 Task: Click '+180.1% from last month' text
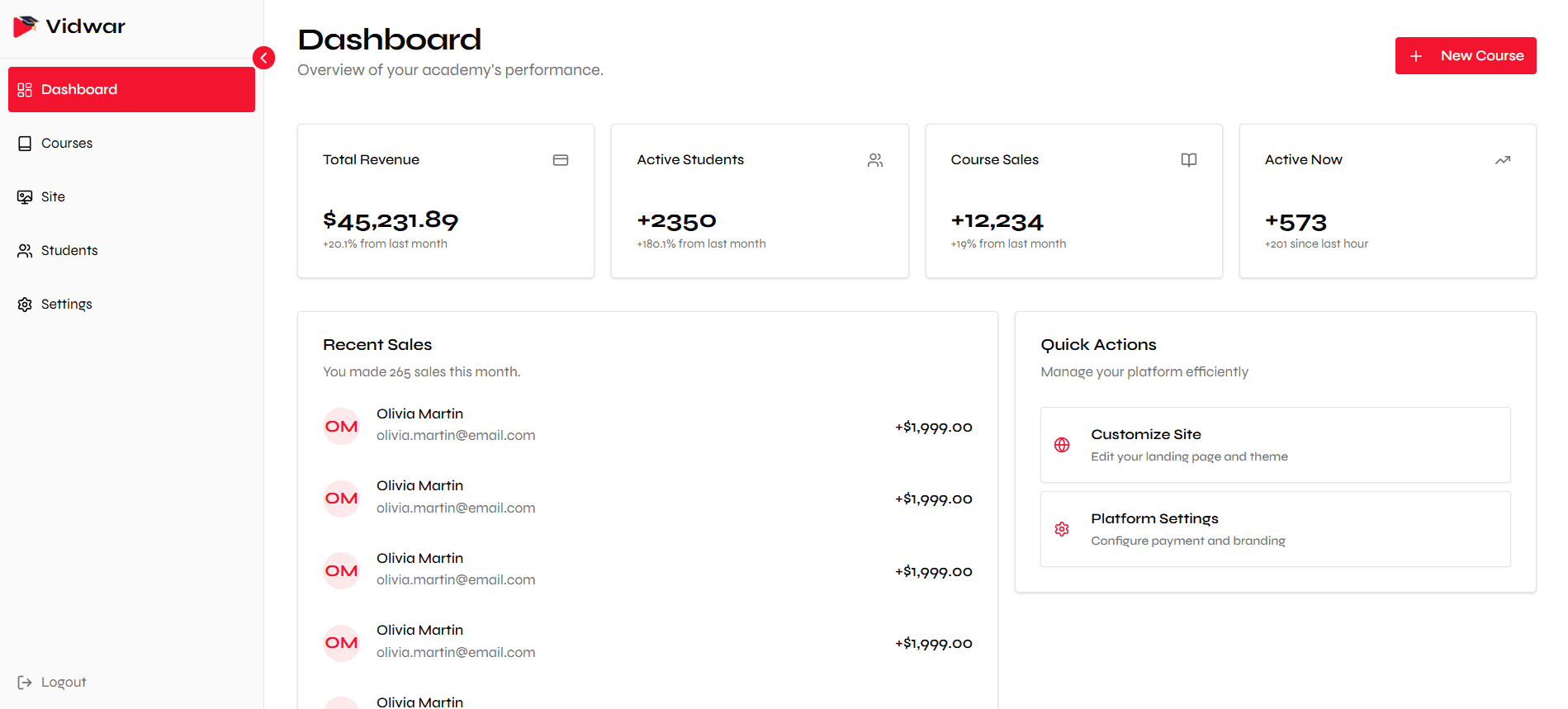click(701, 243)
